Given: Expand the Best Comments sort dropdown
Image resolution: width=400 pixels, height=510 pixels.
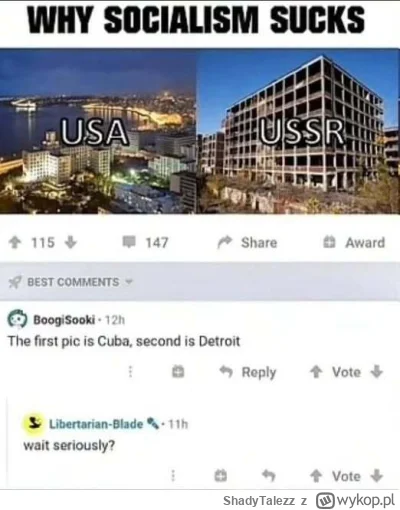Looking at the screenshot, I should (x=129, y=282).
